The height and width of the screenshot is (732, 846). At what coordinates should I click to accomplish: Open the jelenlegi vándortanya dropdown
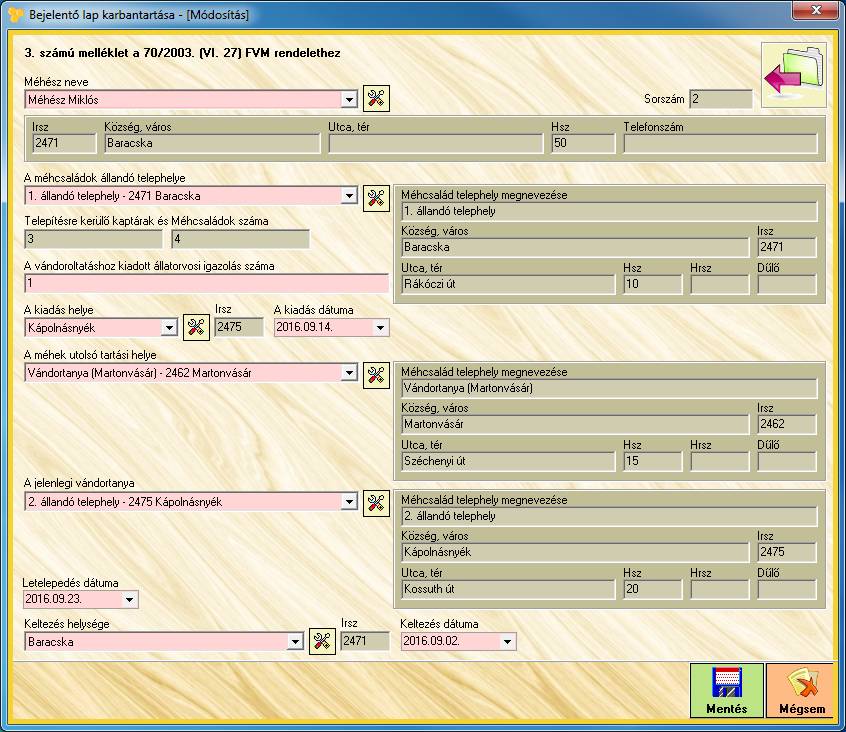(x=349, y=503)
